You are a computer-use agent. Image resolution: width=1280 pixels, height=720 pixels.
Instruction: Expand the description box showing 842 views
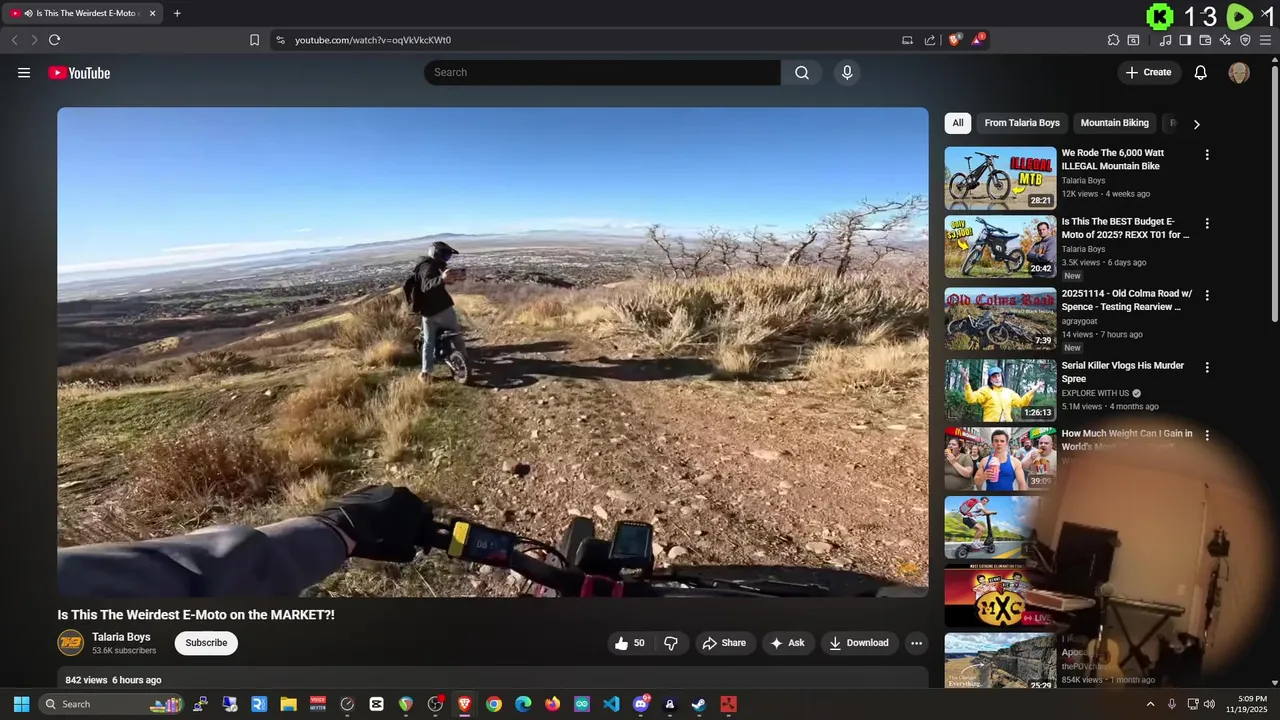(493, 679)
